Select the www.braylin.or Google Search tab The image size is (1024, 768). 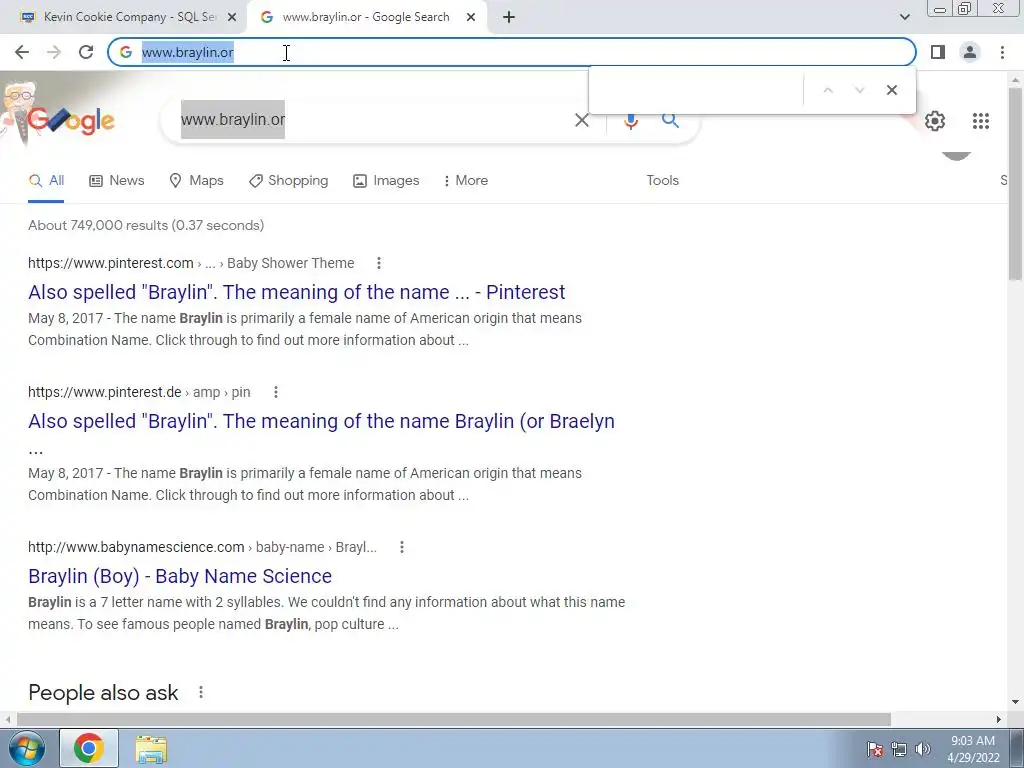click(366, 17)
